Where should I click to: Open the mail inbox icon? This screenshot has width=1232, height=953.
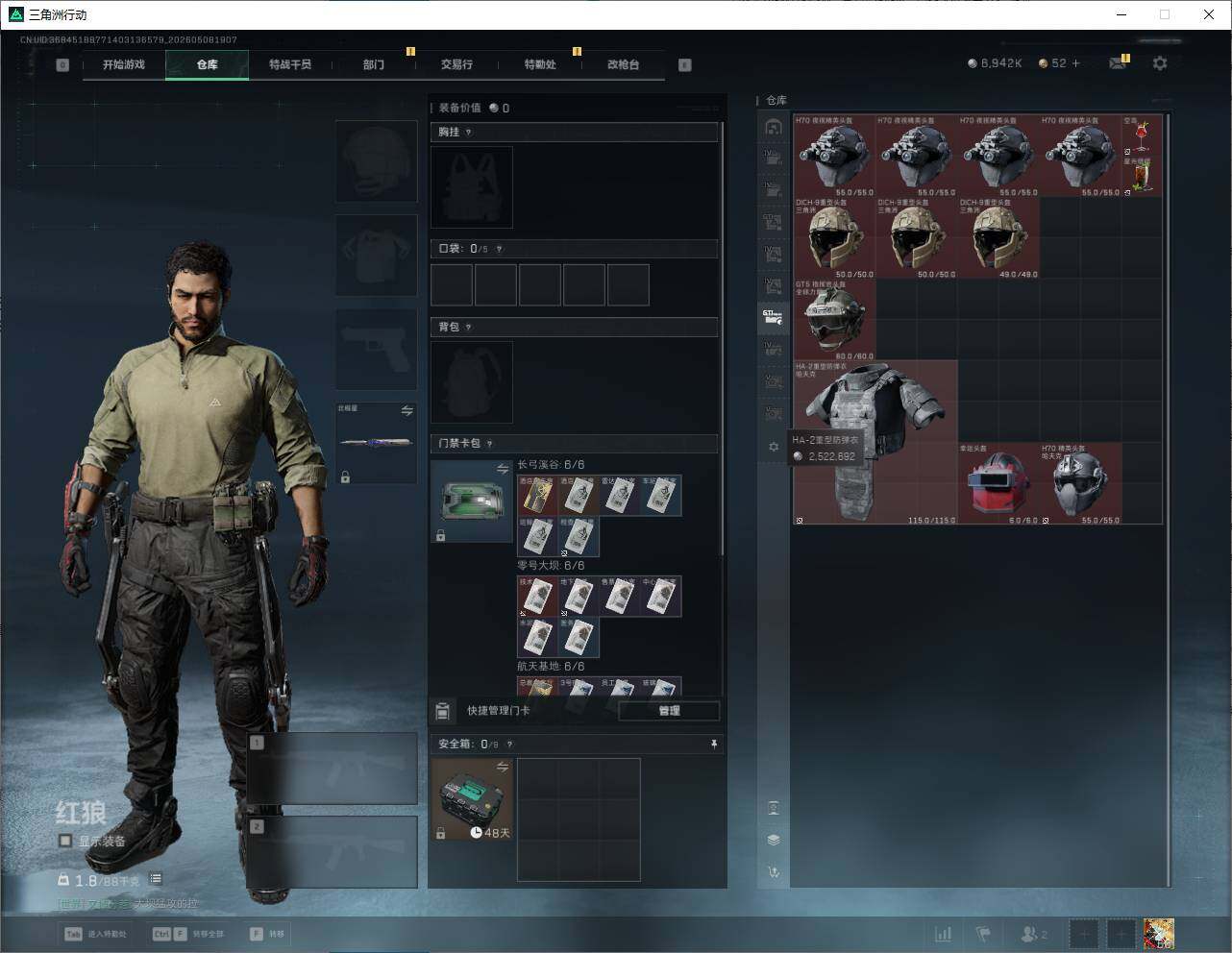pyautogui.click(x=1118, y=63)
